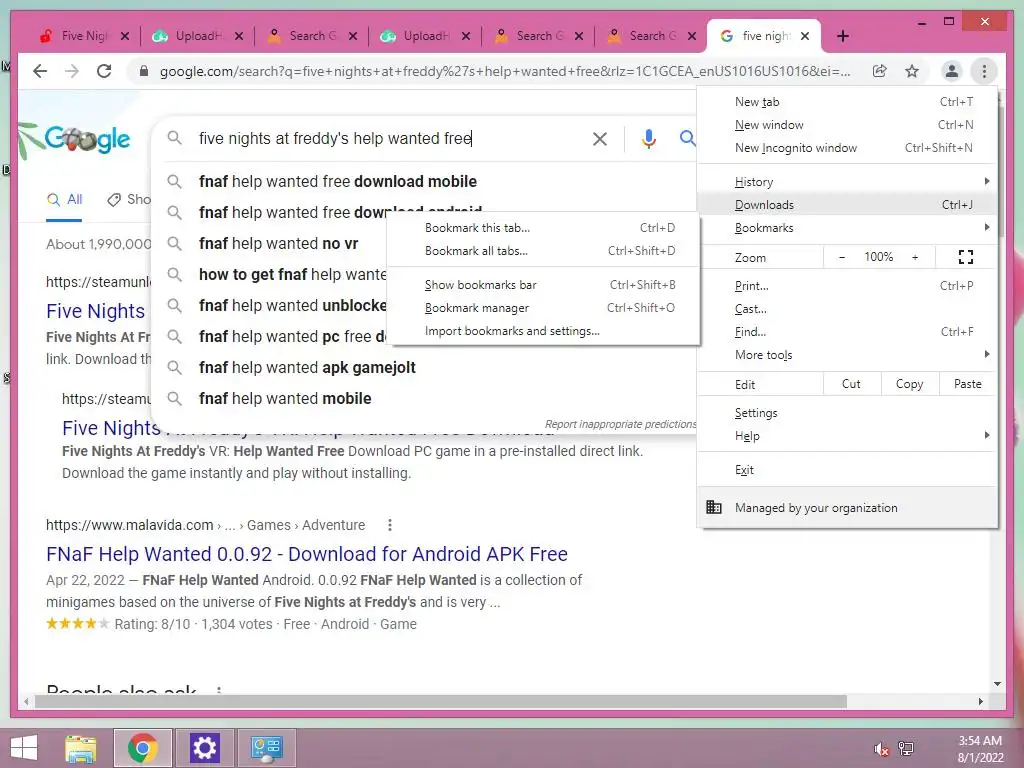The height and width of the screenshot is (768, 1024).
Task: Open Control Panel icon in taskbar
Action: pyautogui.click(x=266, y=748)
